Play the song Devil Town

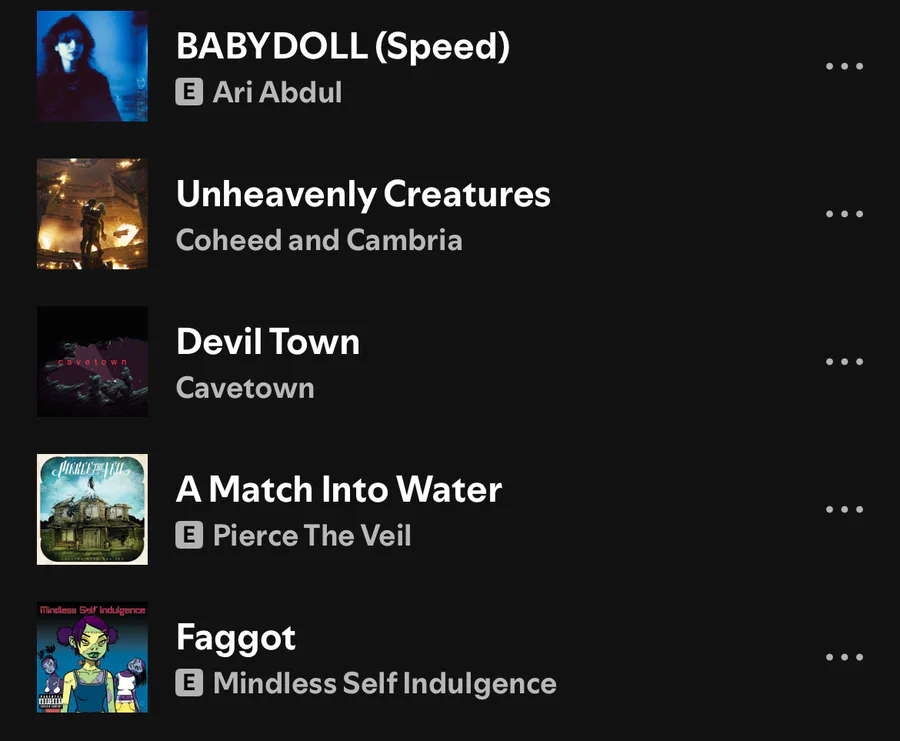[268, 342]
